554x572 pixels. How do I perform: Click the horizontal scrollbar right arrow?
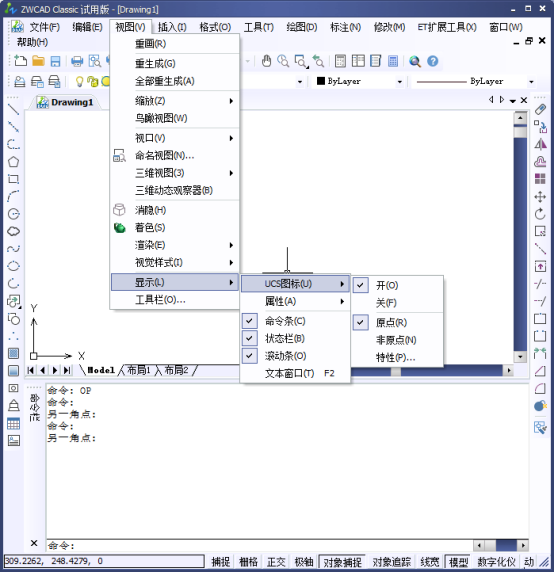(x=509, y=371)
